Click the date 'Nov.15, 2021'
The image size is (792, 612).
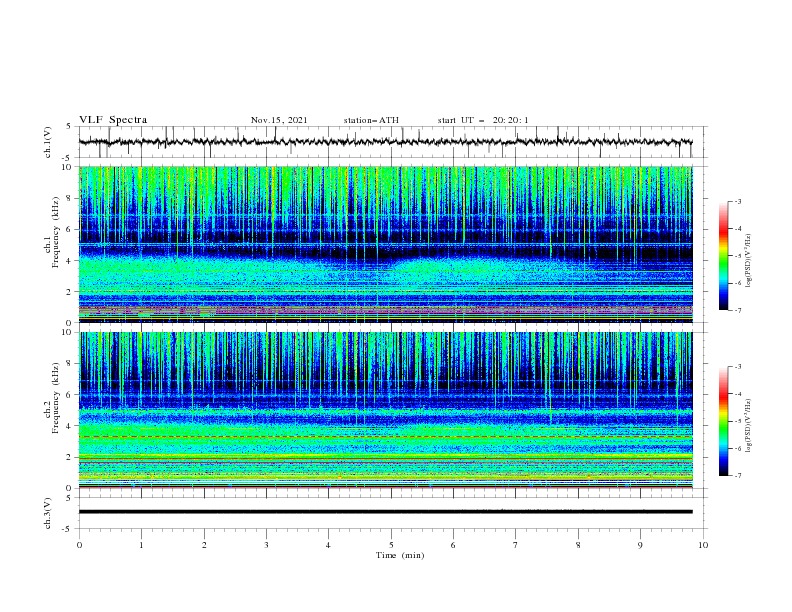(279, 120)
